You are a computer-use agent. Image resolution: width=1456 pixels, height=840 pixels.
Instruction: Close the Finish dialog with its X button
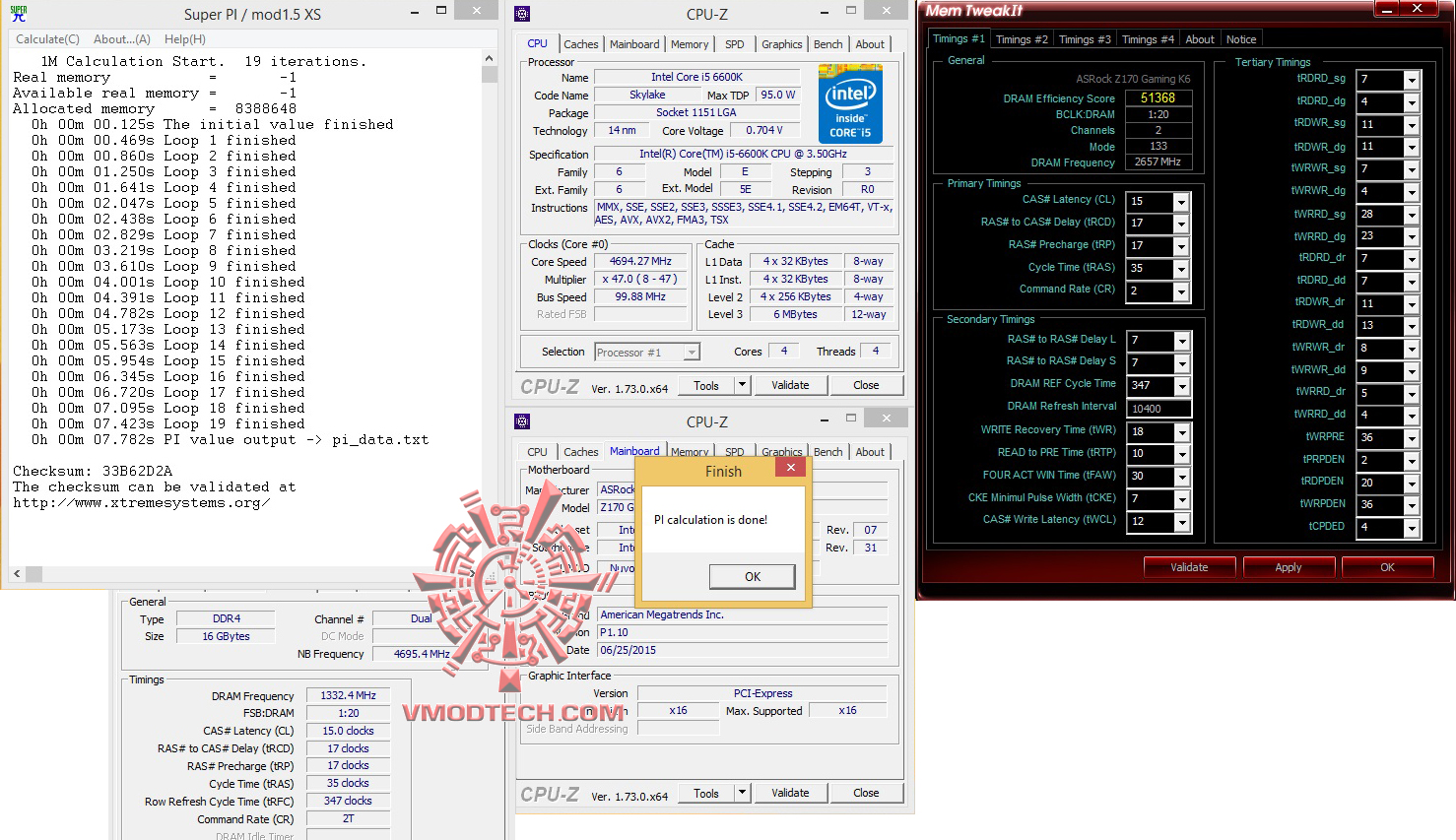click(x=791, y=468)
